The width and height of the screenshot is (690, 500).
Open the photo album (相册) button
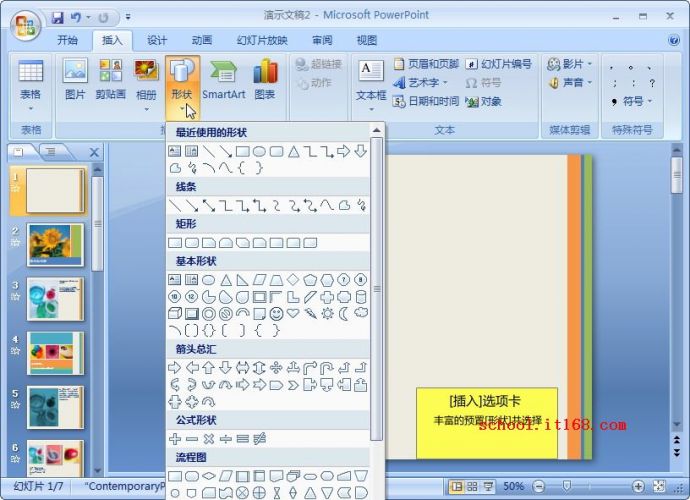click(x=147, y=85)
